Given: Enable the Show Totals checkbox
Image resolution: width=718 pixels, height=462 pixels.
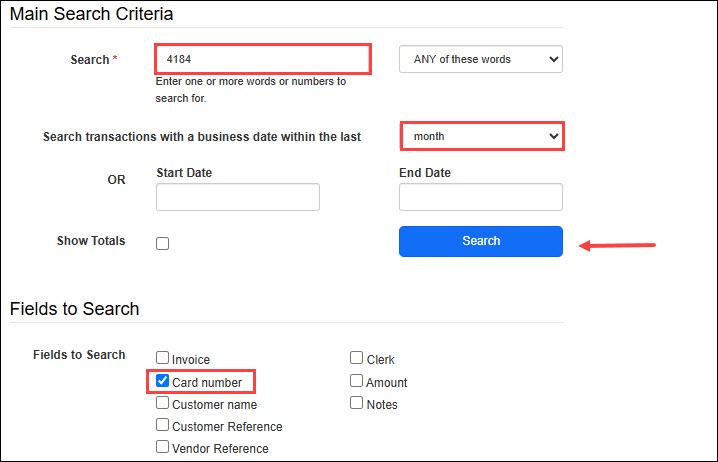Looking at the screenshot, I should (x=163, y=243).
